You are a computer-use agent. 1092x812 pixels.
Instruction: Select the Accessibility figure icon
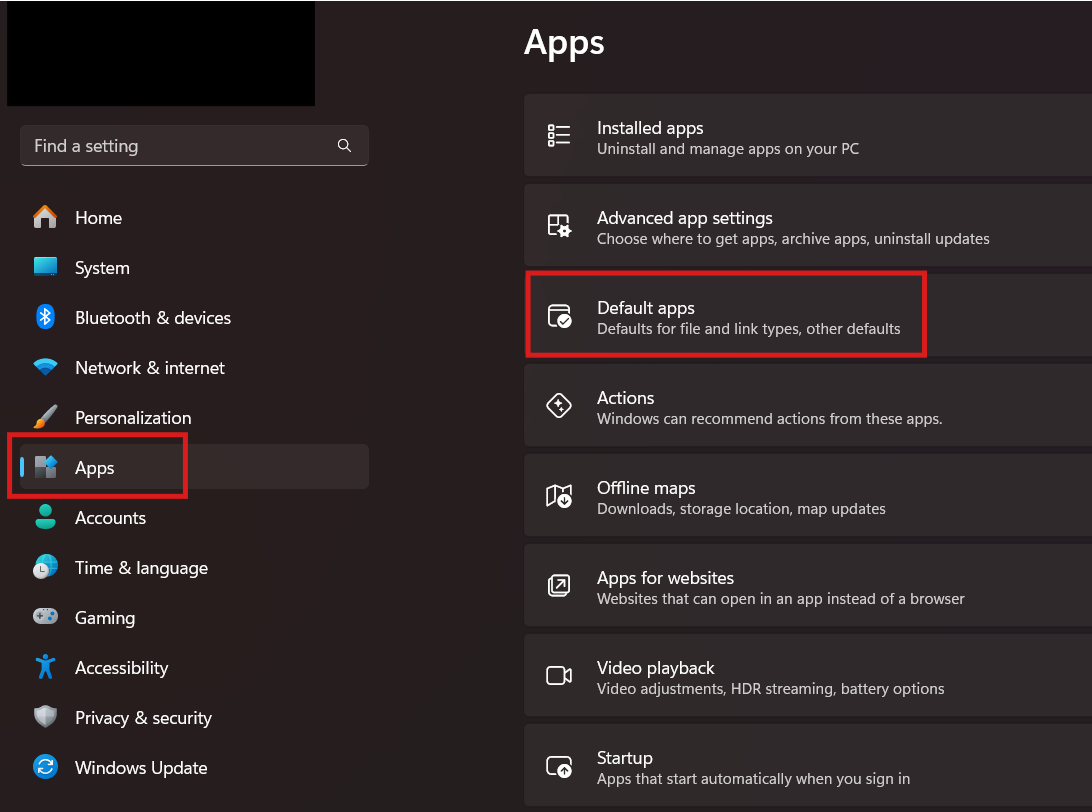[x=45, y=668]
